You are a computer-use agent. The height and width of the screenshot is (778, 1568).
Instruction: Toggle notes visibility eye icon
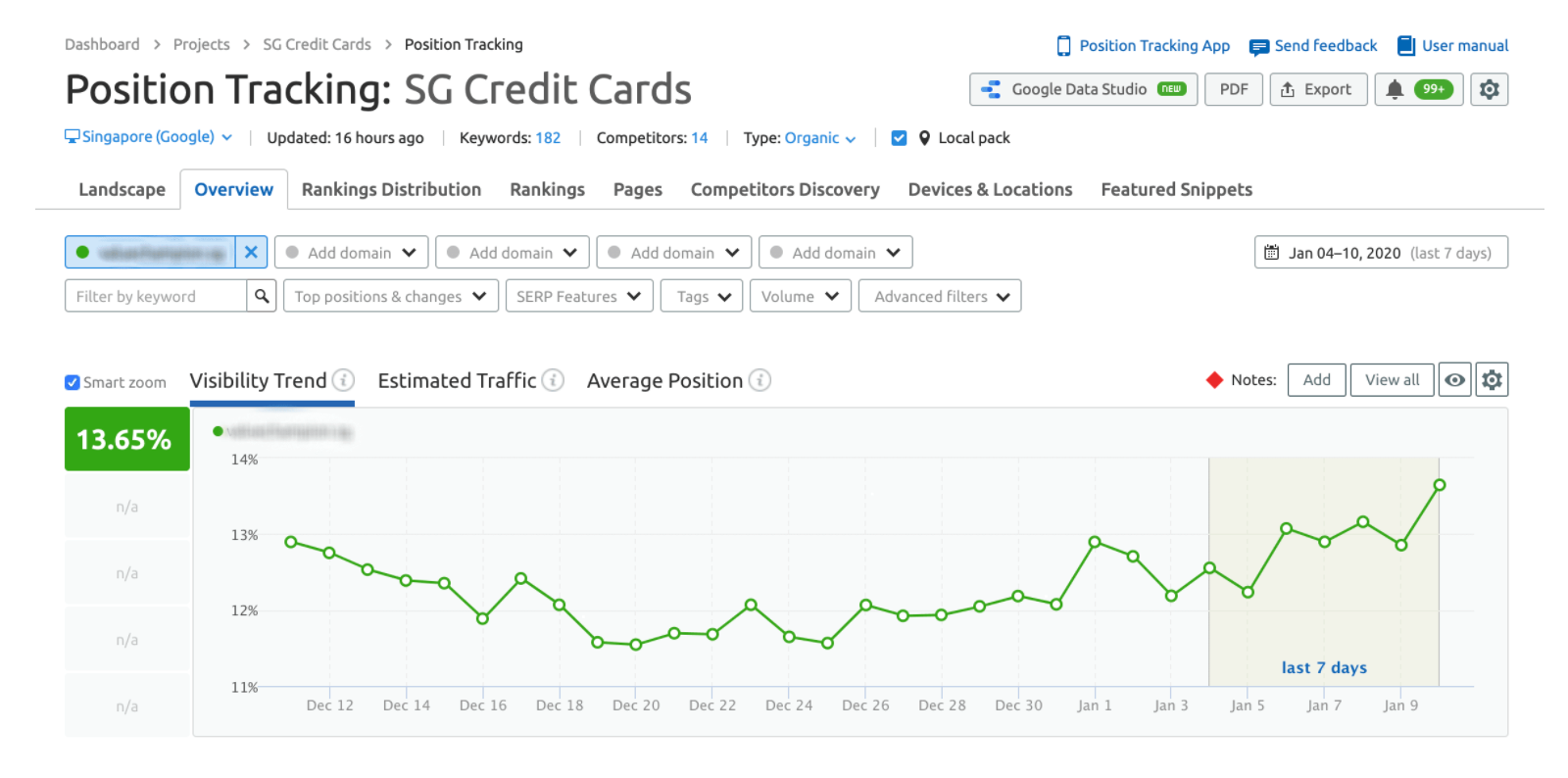click(1454, 380)
